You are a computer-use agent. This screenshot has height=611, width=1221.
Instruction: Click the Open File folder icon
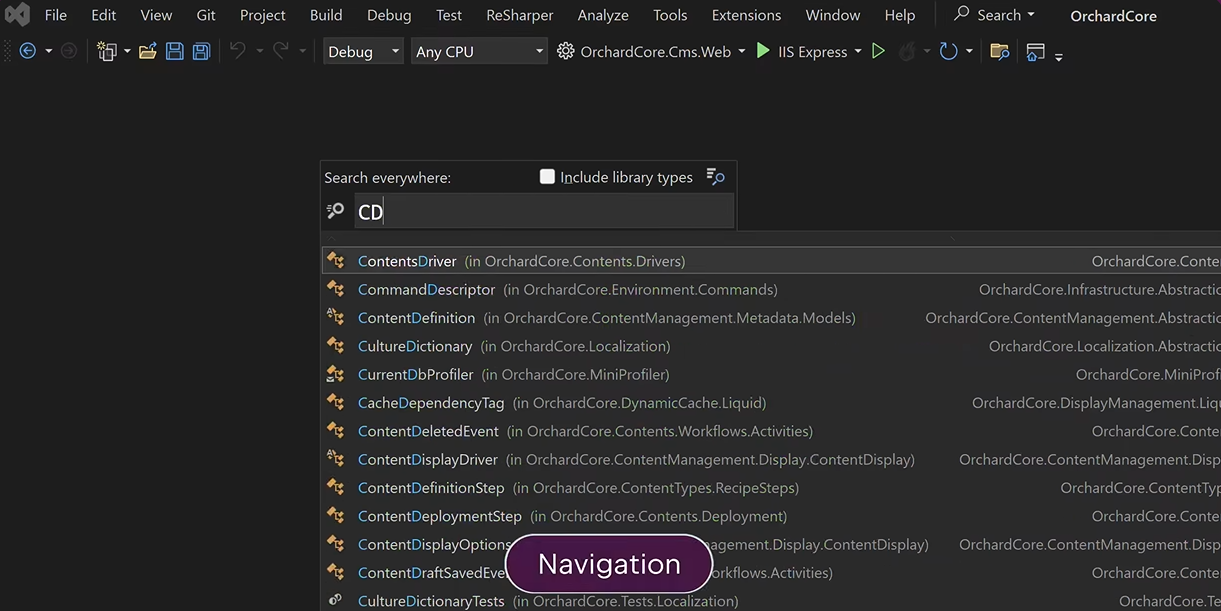(x=148, y=51)
